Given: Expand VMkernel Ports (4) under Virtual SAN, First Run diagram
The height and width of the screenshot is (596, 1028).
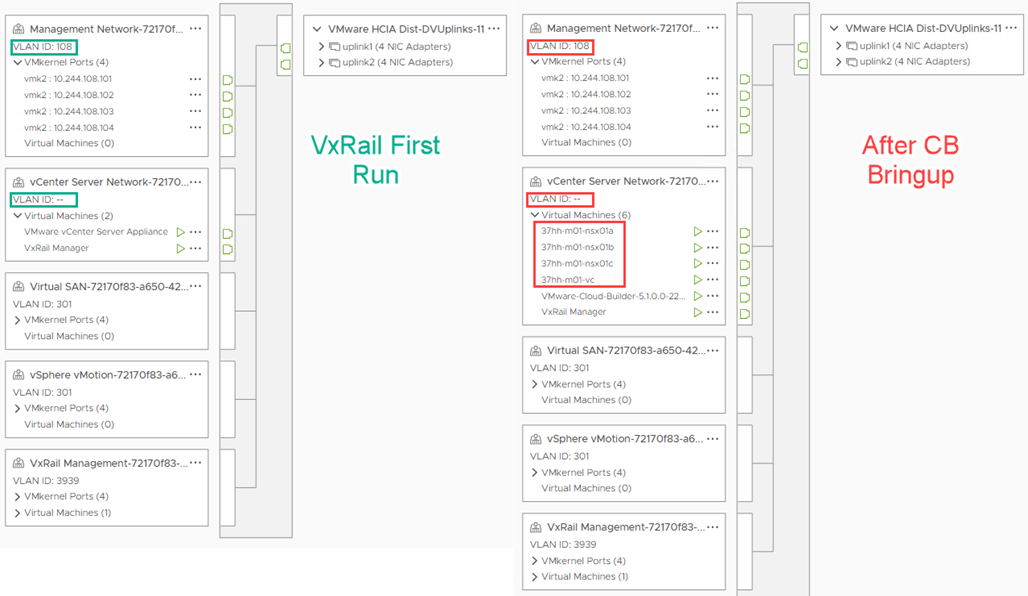Looking at the screenshot, I should click(18, 320).
